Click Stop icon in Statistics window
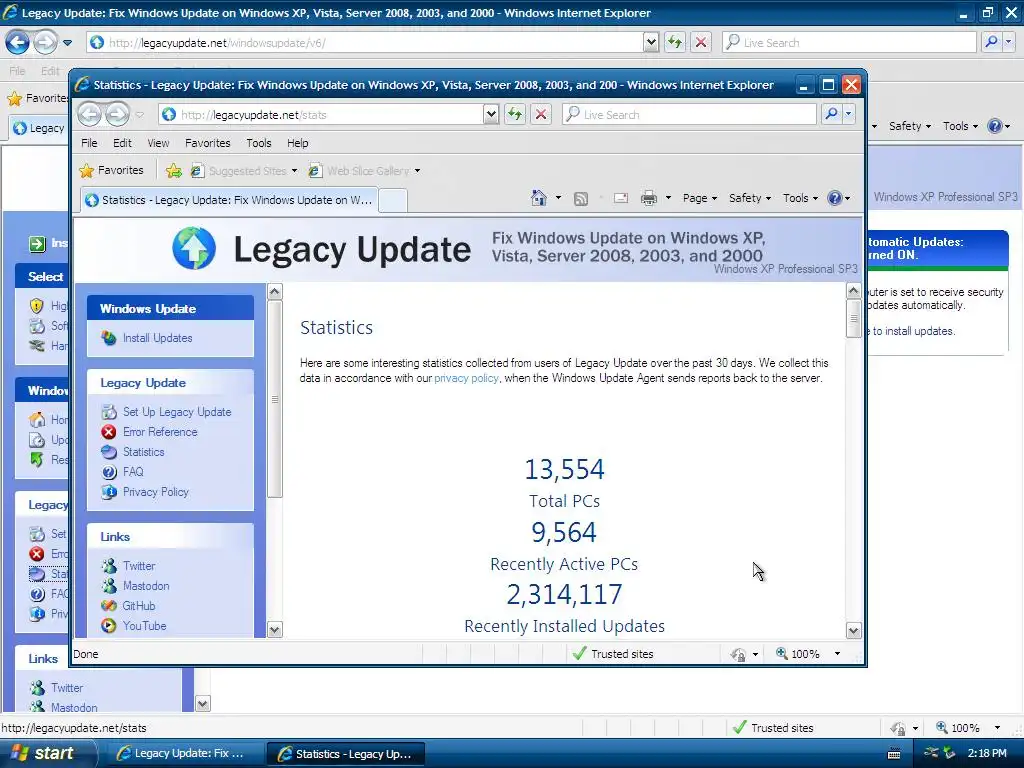The image size is (1024, 768). point(541,114)
